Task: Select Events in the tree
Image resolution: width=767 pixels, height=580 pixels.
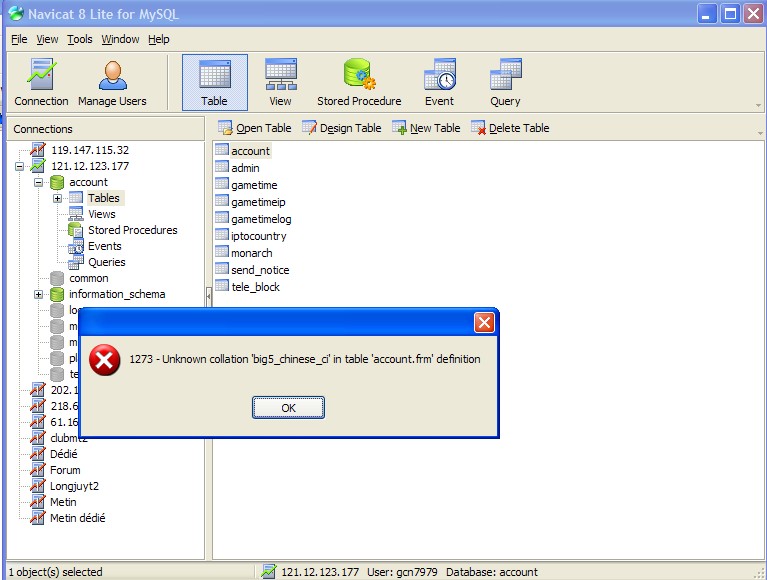Action: (105, 246)
